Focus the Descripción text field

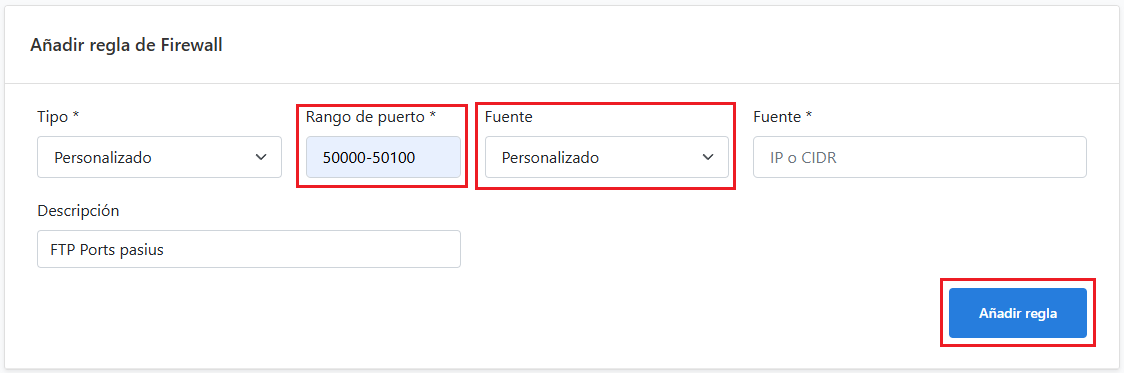(249, 249)
